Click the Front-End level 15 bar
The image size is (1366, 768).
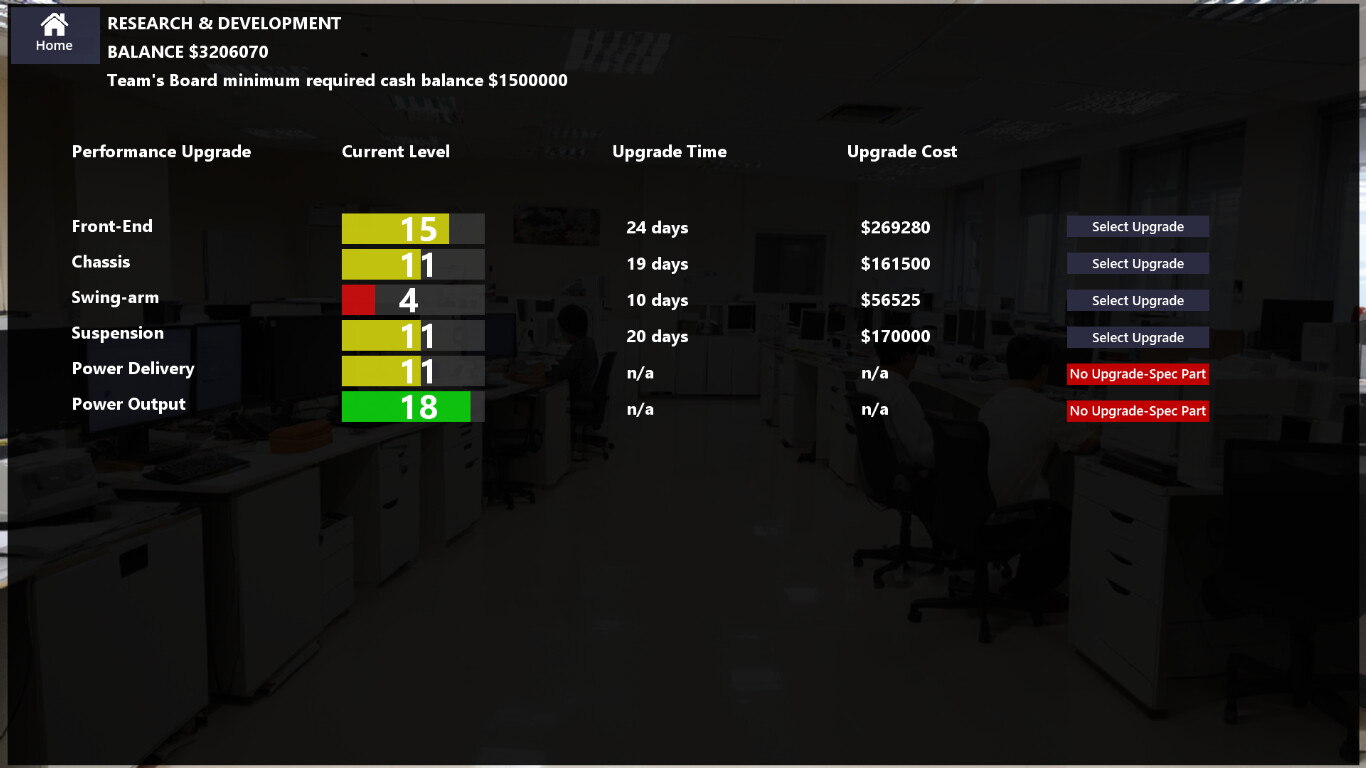click(x=413, y=229)
